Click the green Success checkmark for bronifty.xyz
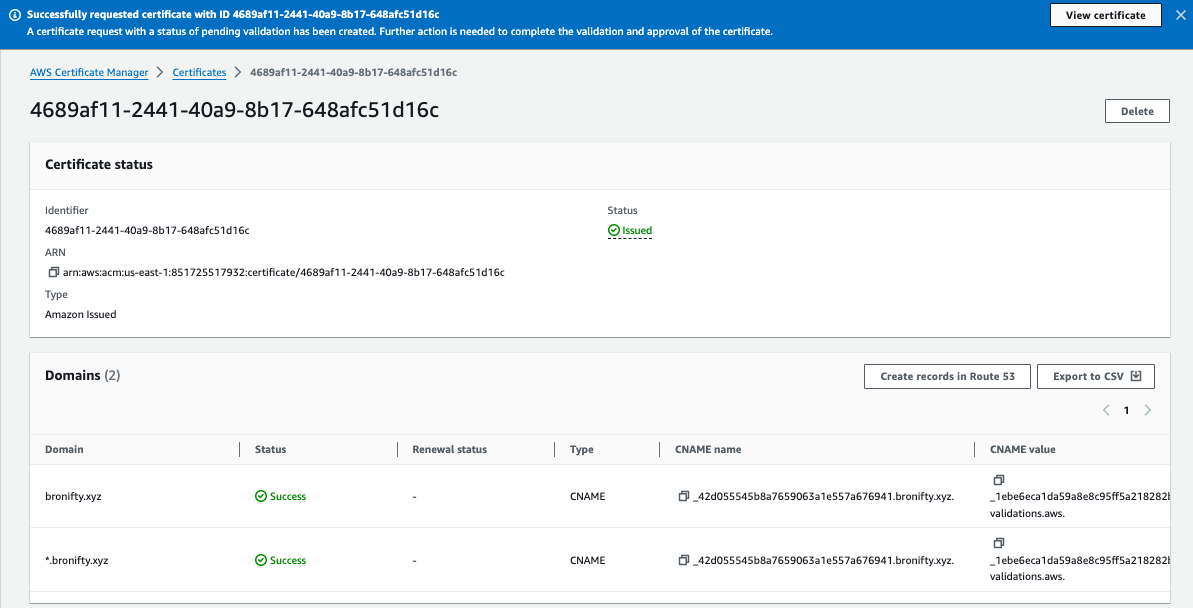Viewport: 1193px width, 608px height. pos(259,496)
